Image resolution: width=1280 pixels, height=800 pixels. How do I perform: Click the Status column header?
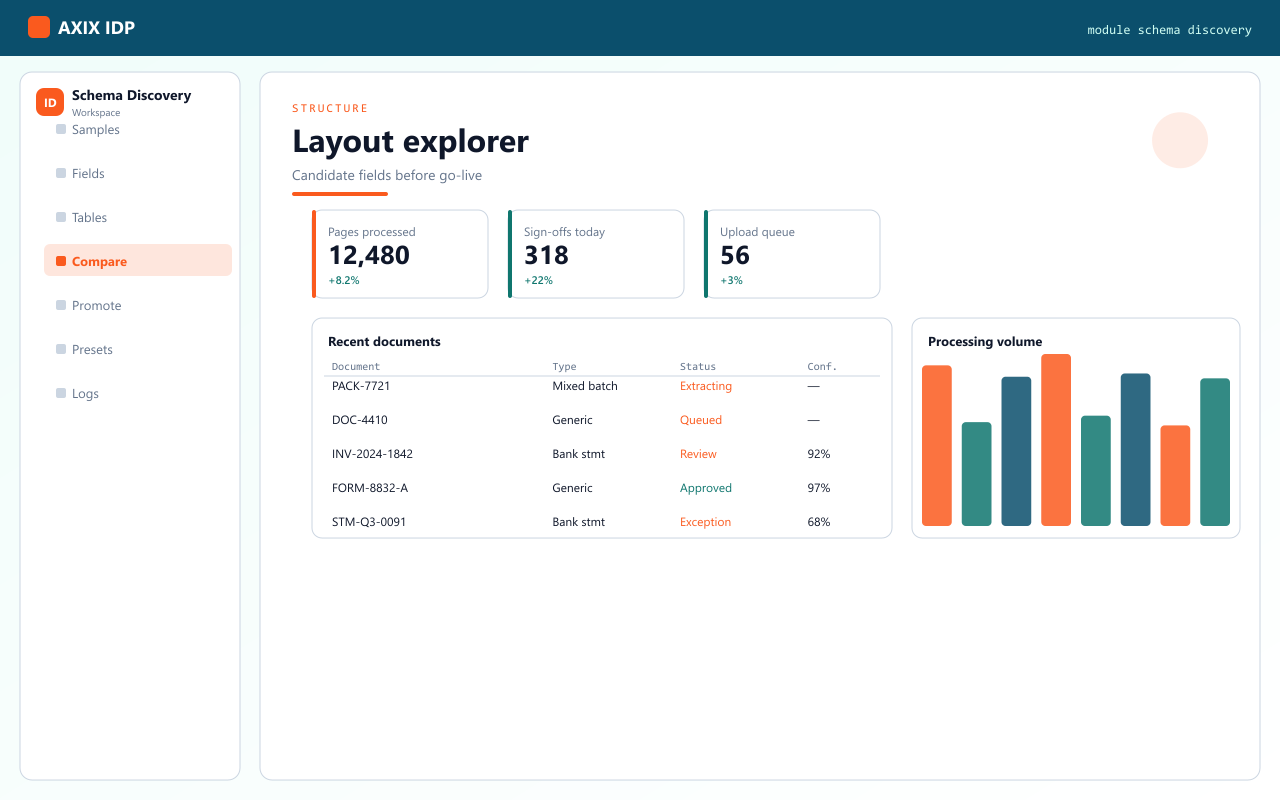(x=698, y=367)
